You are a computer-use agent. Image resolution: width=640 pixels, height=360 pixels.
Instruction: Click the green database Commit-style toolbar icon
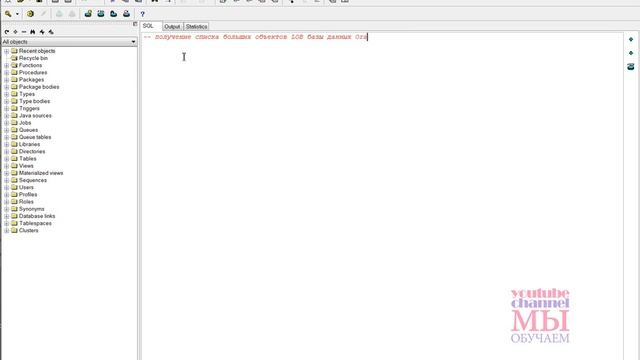click(x=88, y=14)
